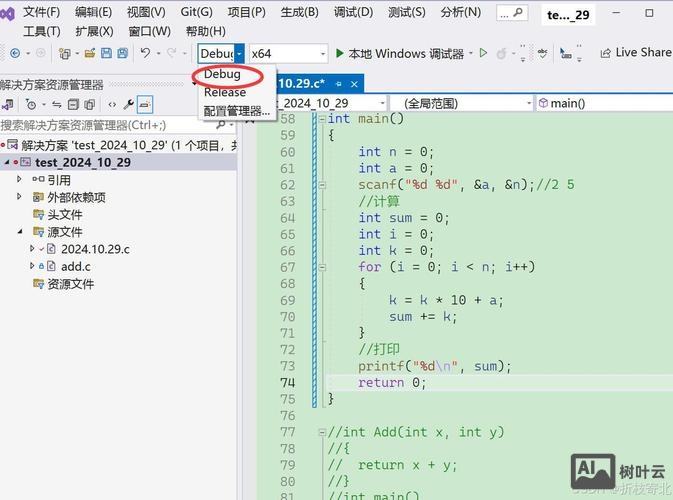Open the 调试(D) menu
The width and height of the screenshot is (673, 500).
tap(354, 12)
